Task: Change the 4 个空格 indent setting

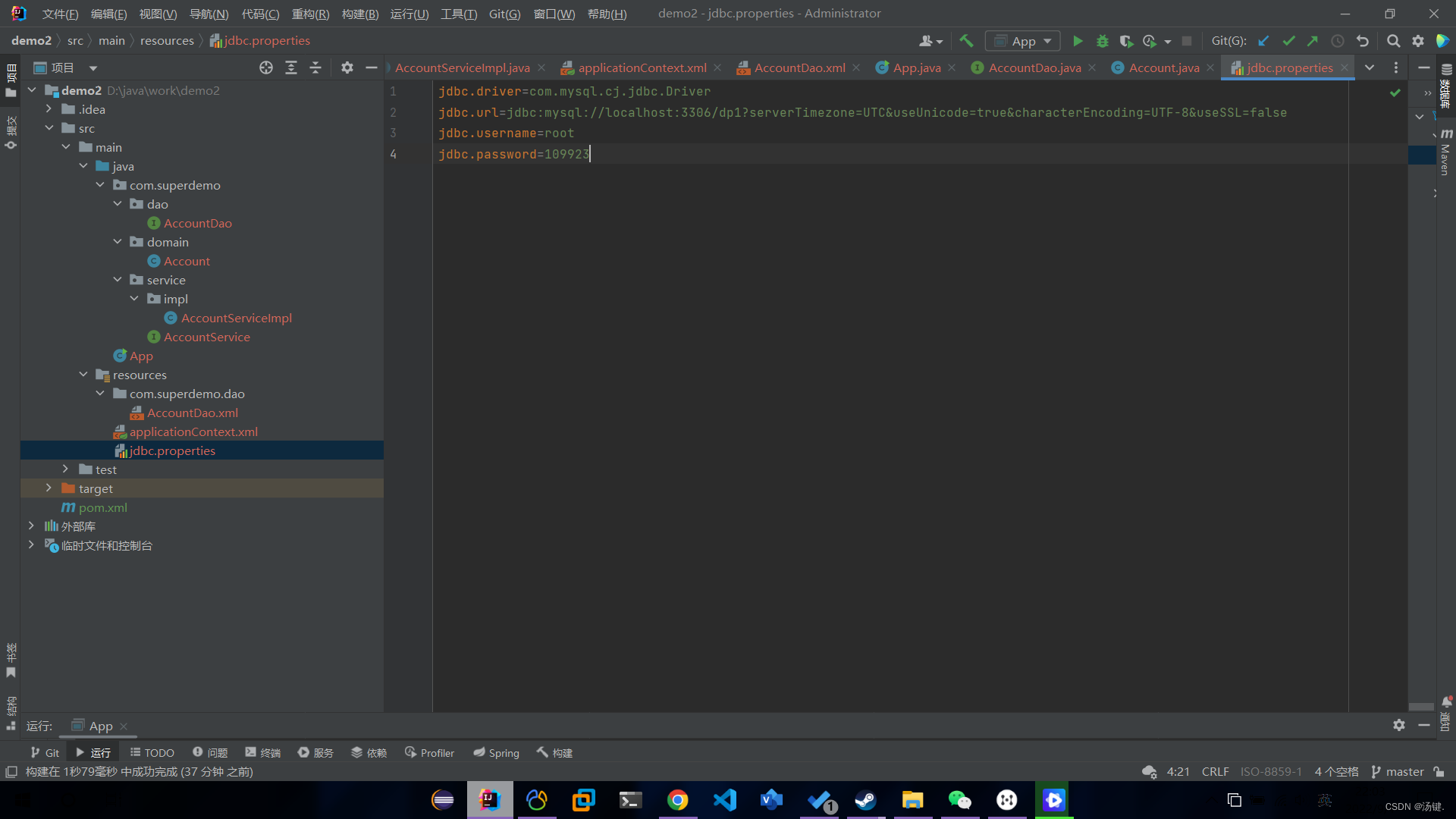Action: (1336, 771)
